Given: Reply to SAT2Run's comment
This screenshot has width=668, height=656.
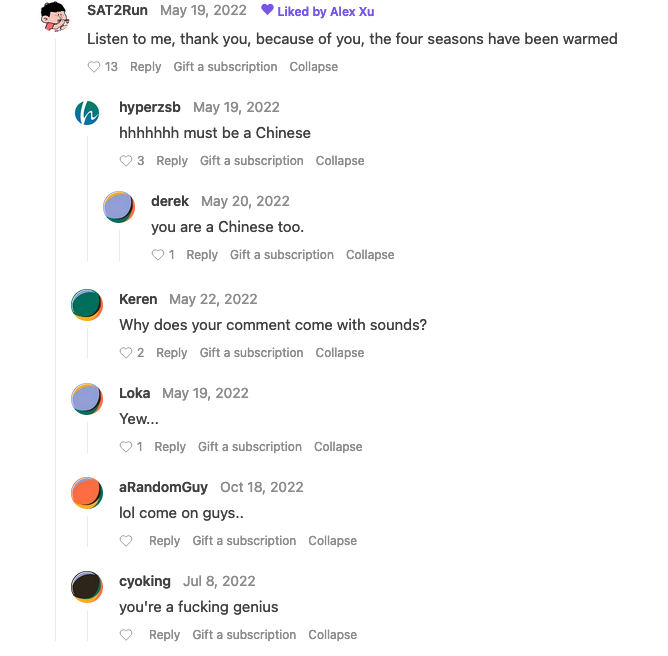Looking at the screenshot, I should [x=146, y=67].
